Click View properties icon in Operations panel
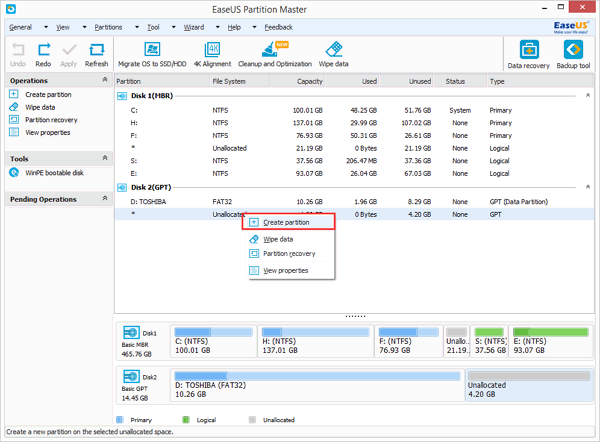 pos(14,132)
